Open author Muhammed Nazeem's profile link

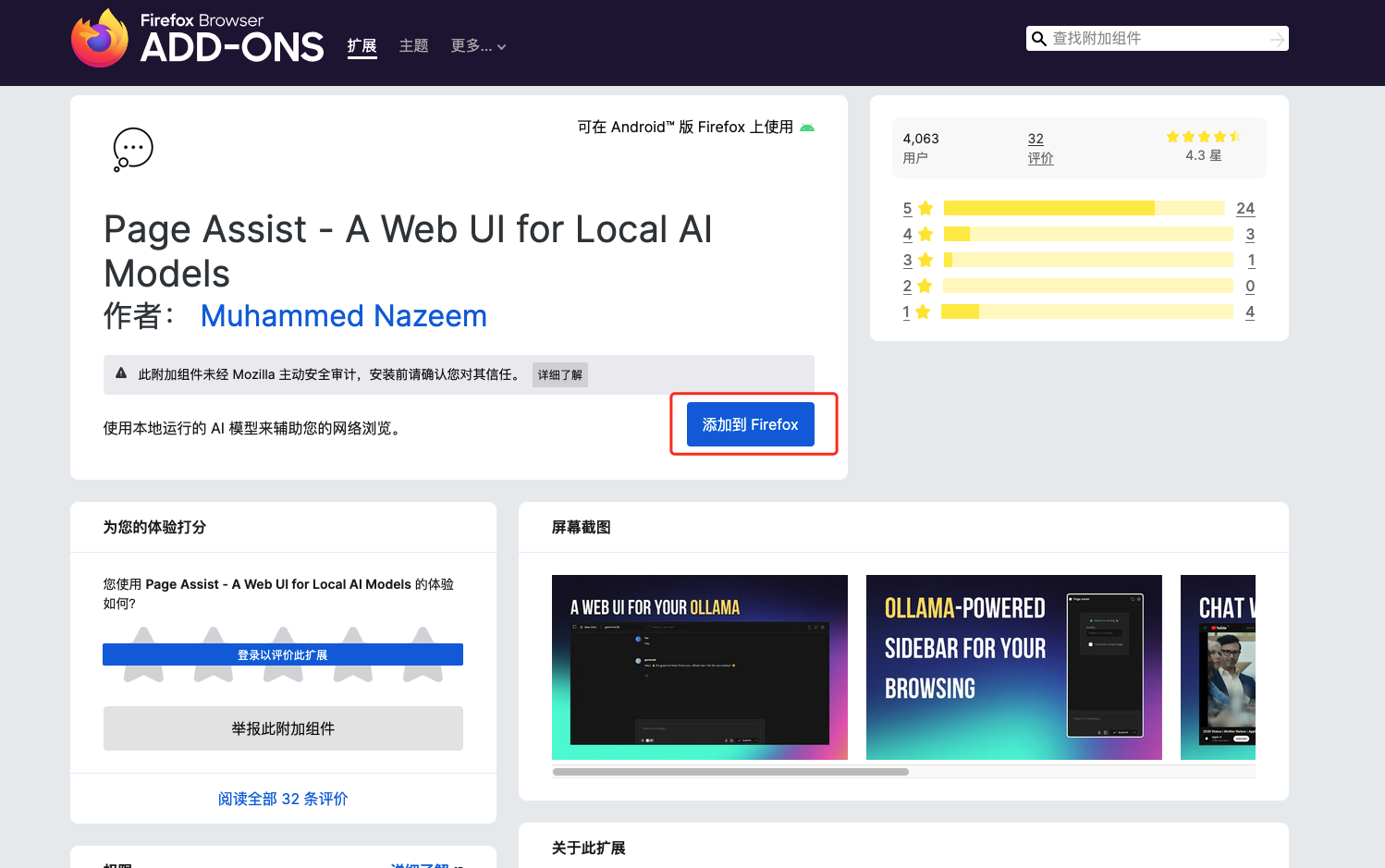(x=344, y=316)
